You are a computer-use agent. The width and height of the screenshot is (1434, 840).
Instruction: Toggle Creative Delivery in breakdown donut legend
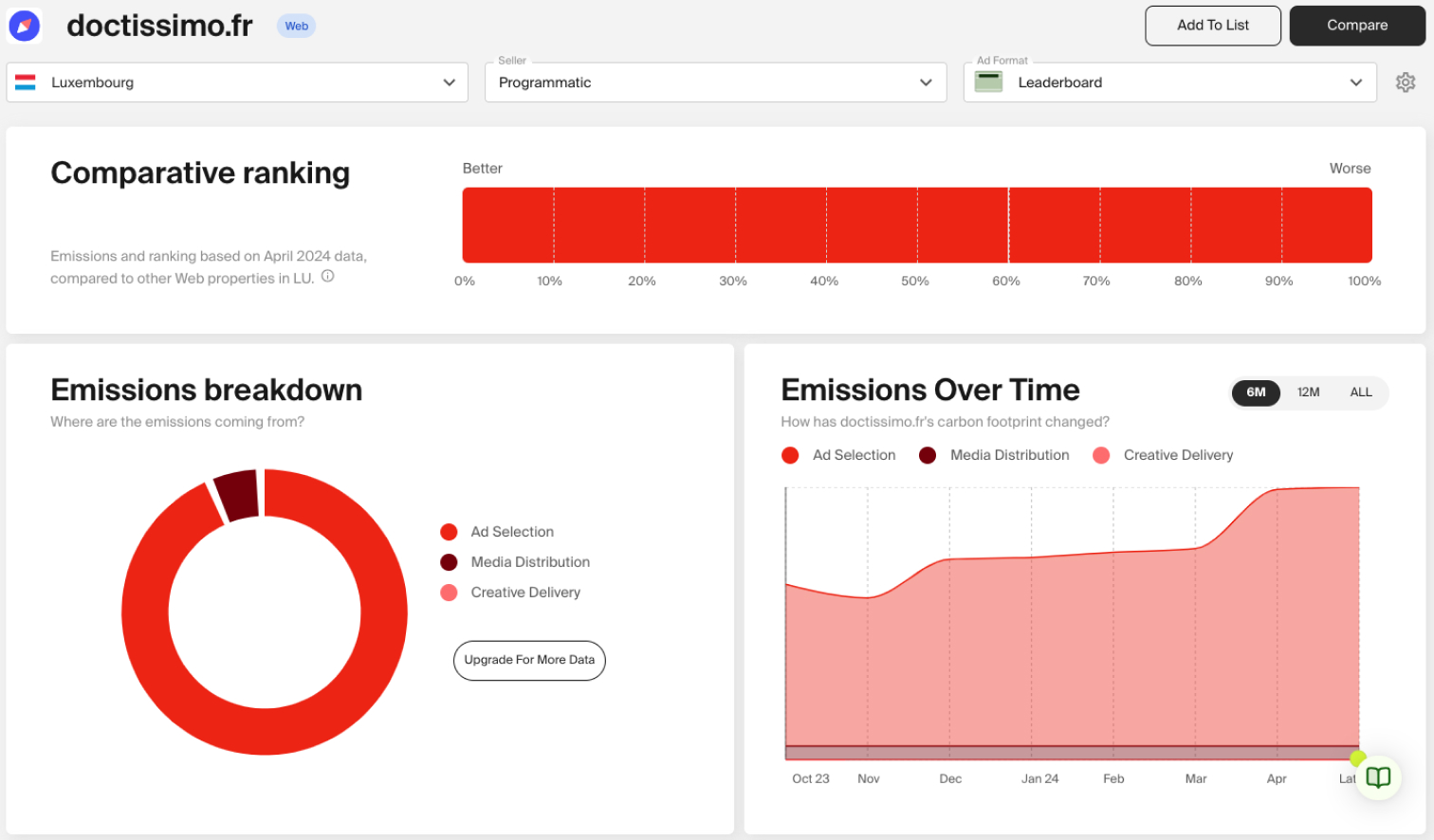(x=510, y=593)
